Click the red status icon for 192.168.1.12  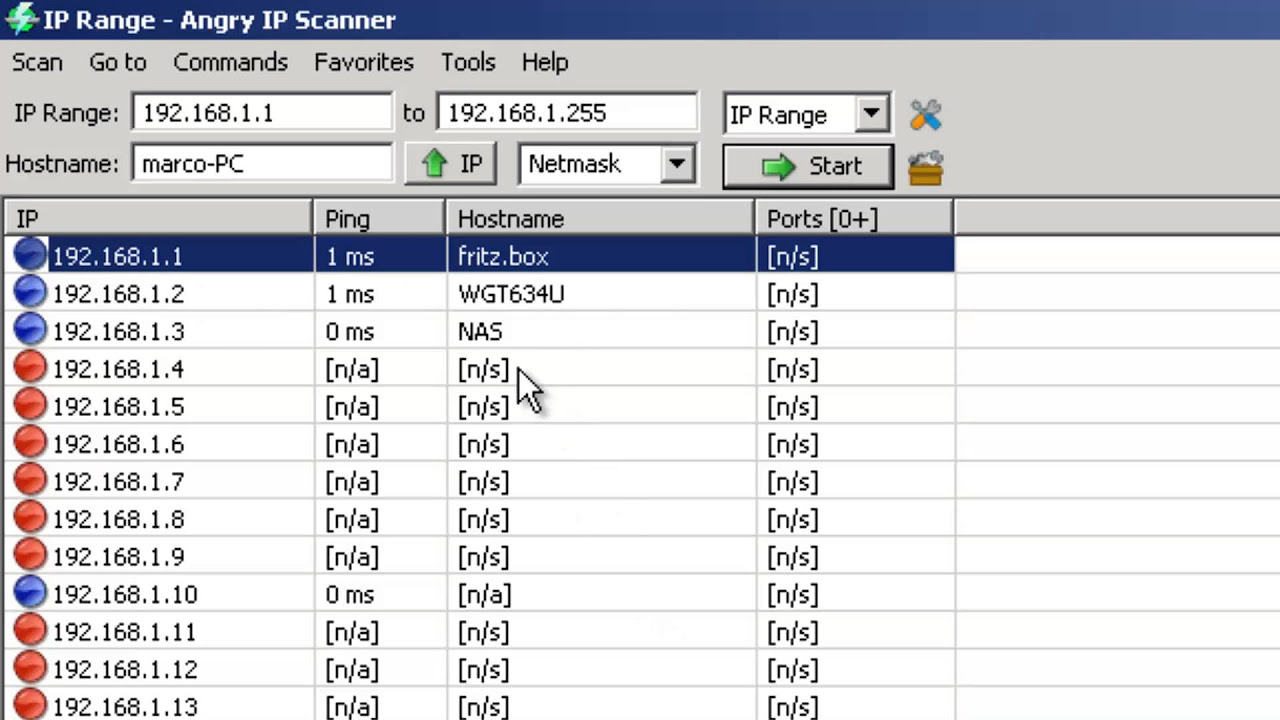pyautogui.click(x=30, y=668)
